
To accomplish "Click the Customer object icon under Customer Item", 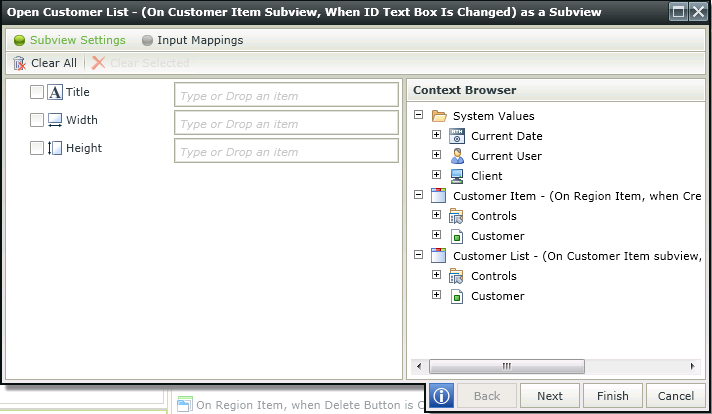I will tap(457, 236).
